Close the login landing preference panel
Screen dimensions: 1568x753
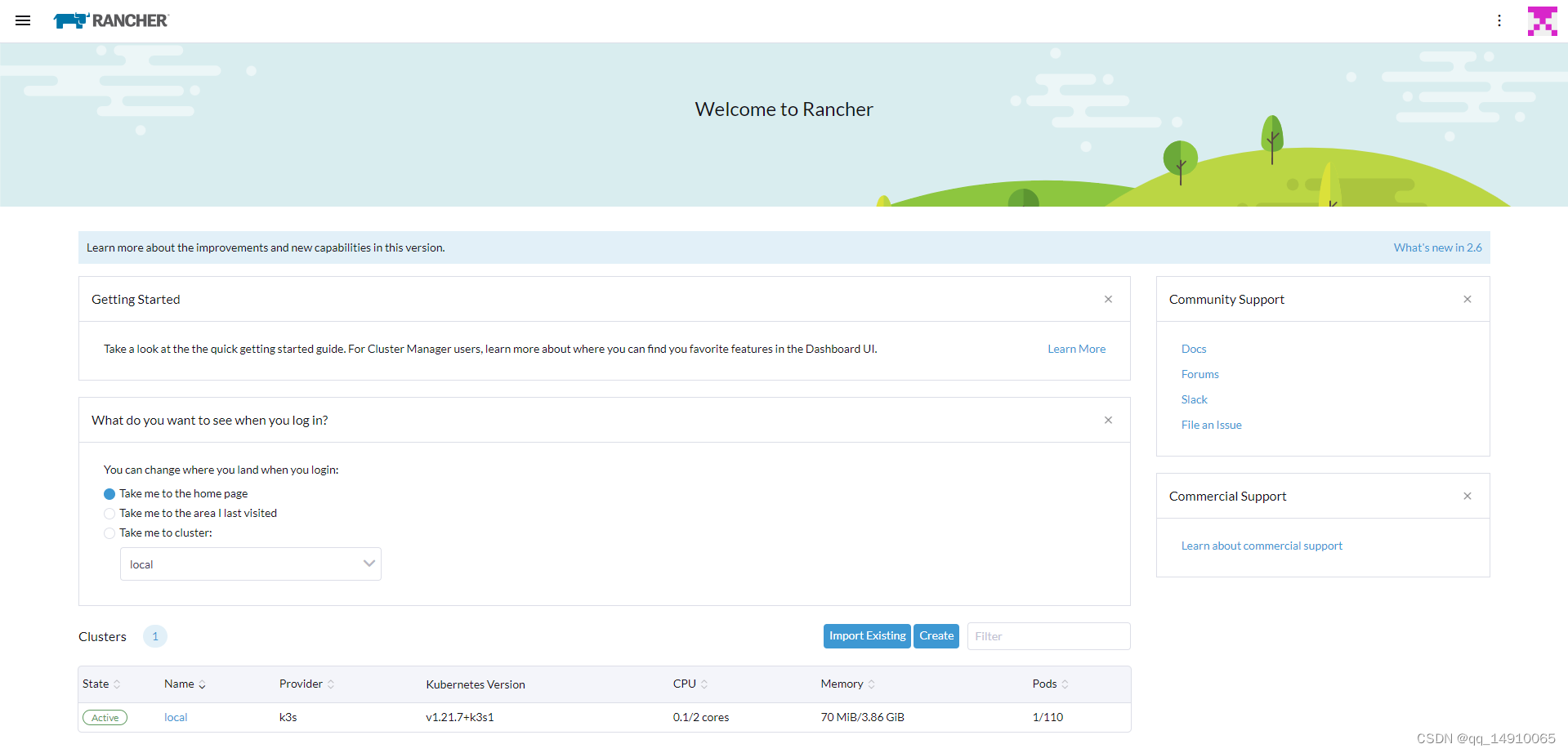click(x=1108, y=420)
